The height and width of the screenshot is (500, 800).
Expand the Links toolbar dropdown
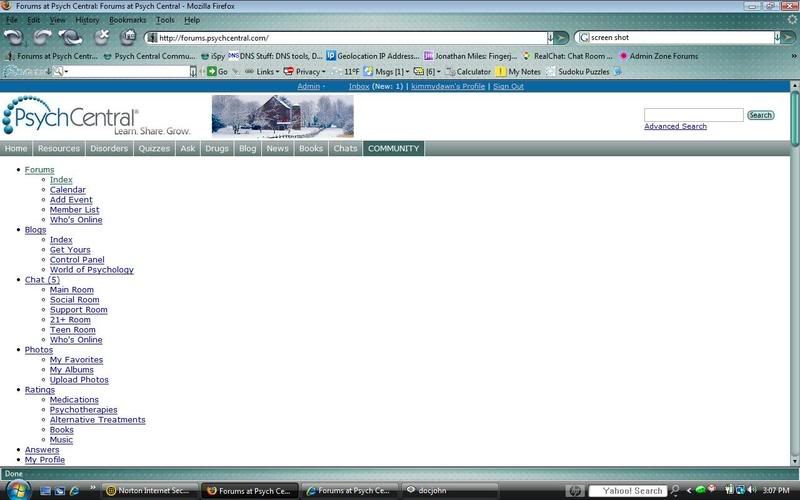[277, 72]
